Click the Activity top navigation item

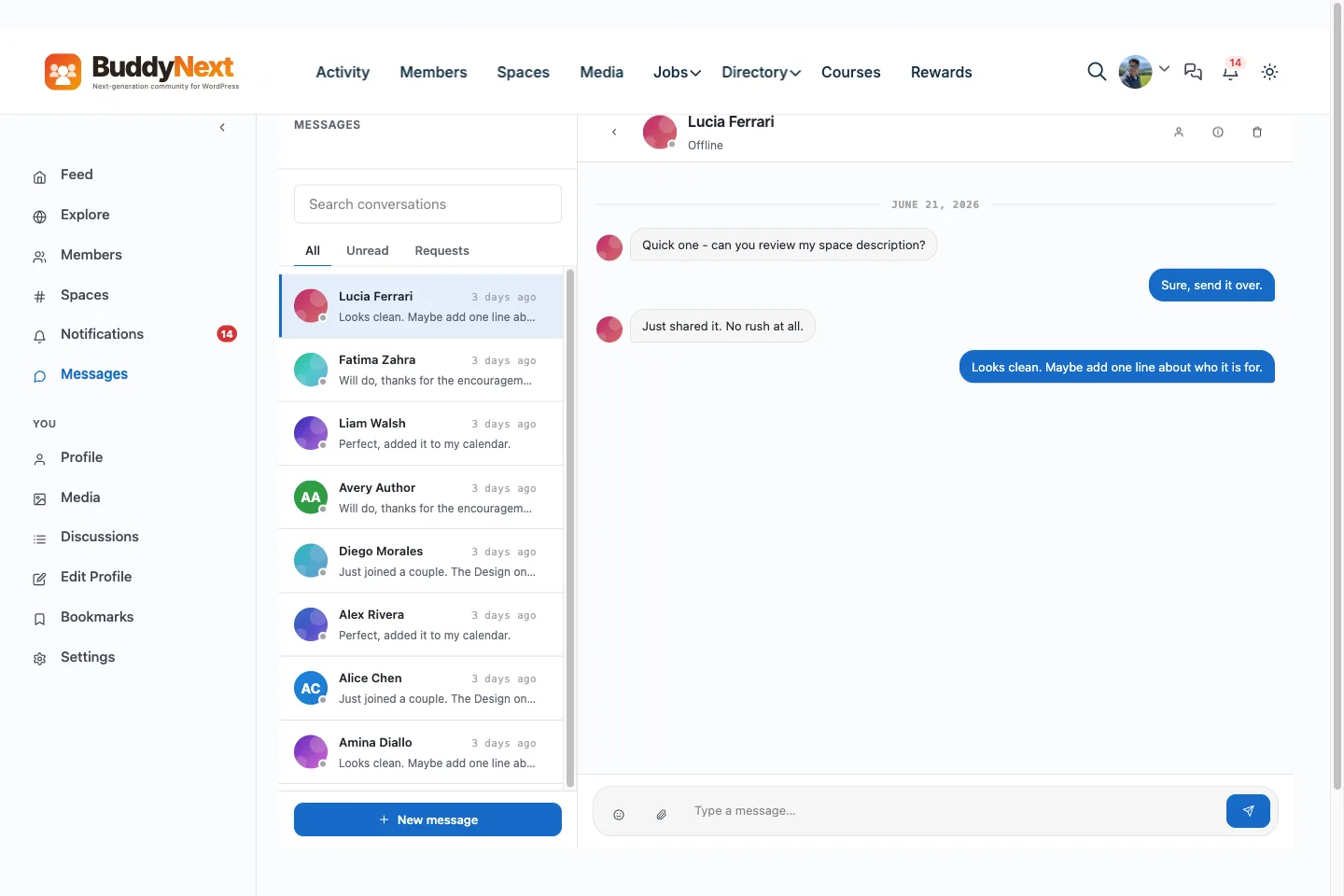[x=343, y=72]
